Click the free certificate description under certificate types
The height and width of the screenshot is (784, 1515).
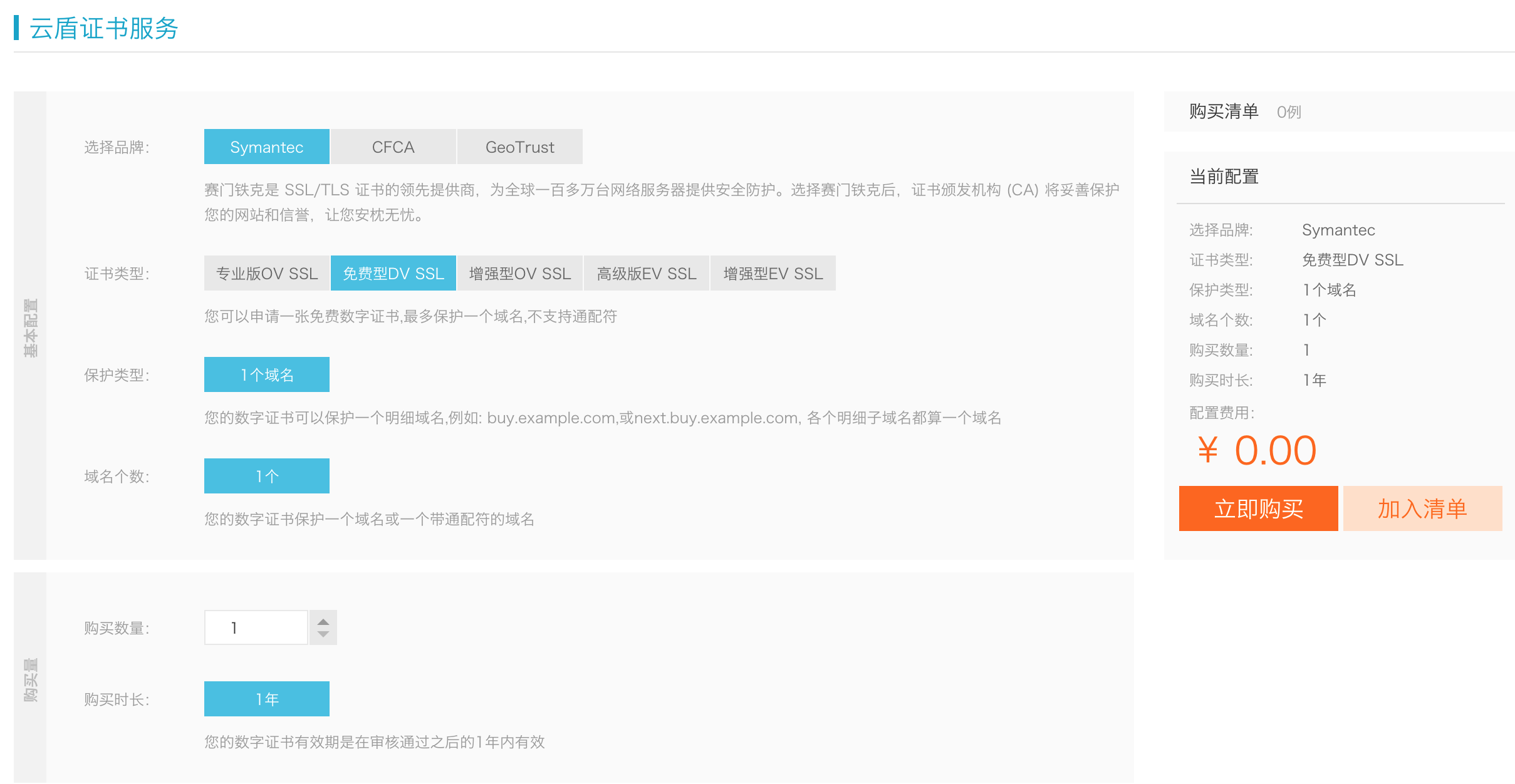tap(411, 316)
